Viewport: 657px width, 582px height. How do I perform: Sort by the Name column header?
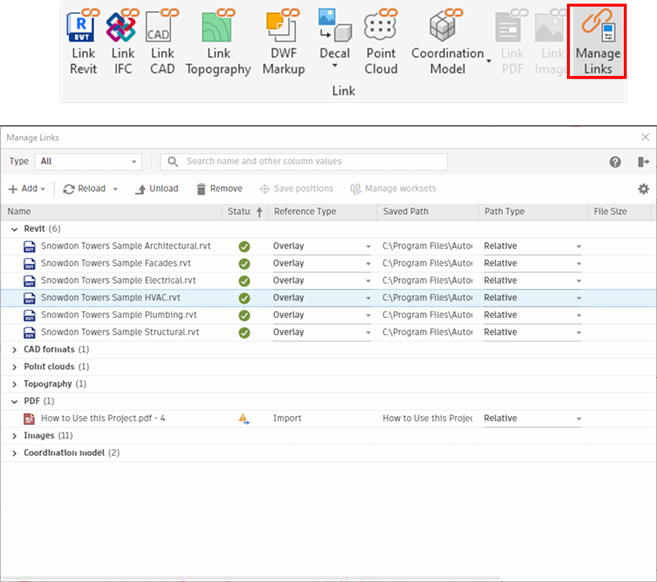111,212
